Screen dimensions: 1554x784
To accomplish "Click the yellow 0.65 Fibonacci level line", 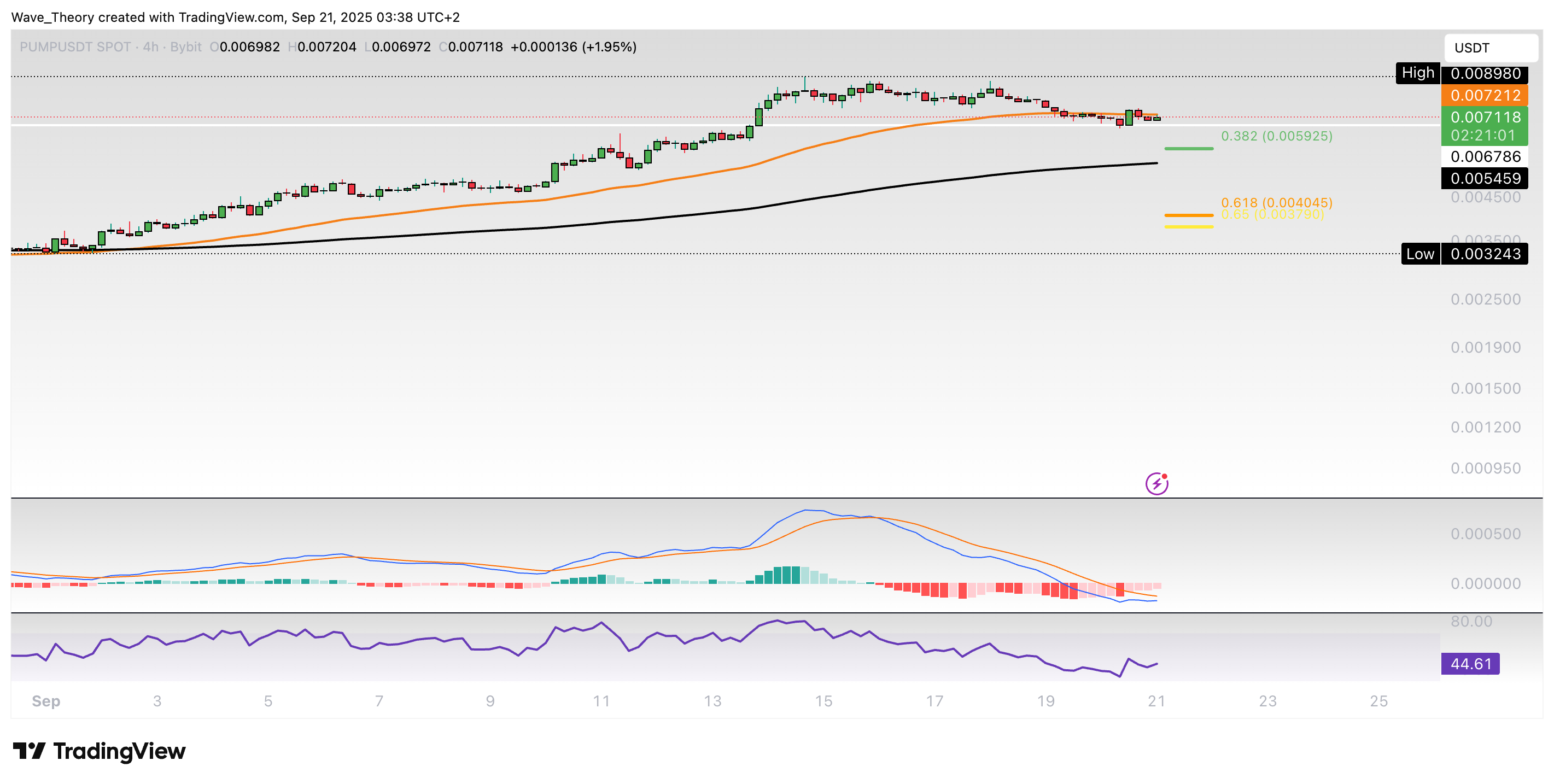I will [x=1188, y=227].
